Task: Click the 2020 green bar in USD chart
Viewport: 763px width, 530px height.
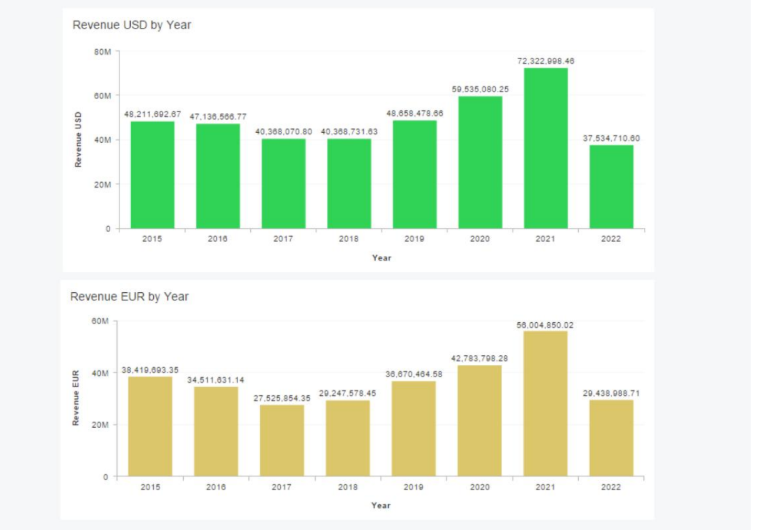Action: point(480,162)
